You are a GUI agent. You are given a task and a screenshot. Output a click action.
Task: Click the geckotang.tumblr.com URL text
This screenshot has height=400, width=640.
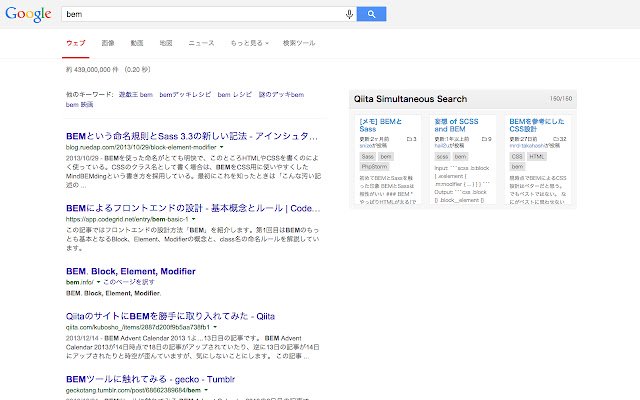click(133, 390)
